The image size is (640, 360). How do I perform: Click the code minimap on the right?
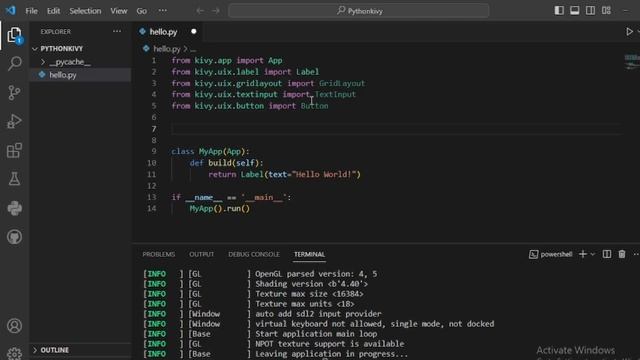pyautogui.click(x=631, y=62)
